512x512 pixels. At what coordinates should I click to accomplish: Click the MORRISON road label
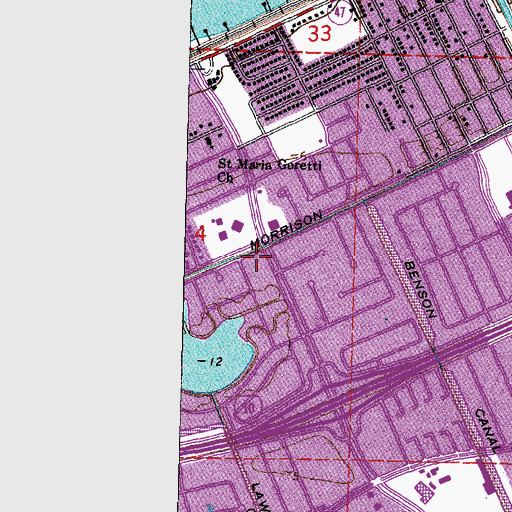287,230
